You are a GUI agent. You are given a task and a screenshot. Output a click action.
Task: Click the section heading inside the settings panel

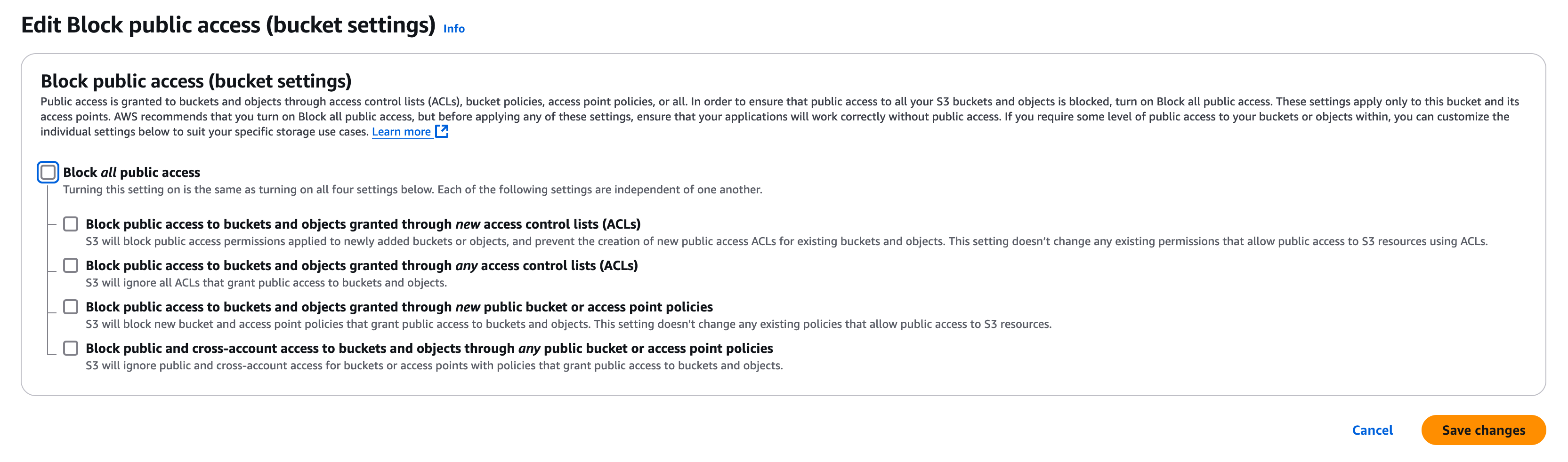(x=196, y=81)
